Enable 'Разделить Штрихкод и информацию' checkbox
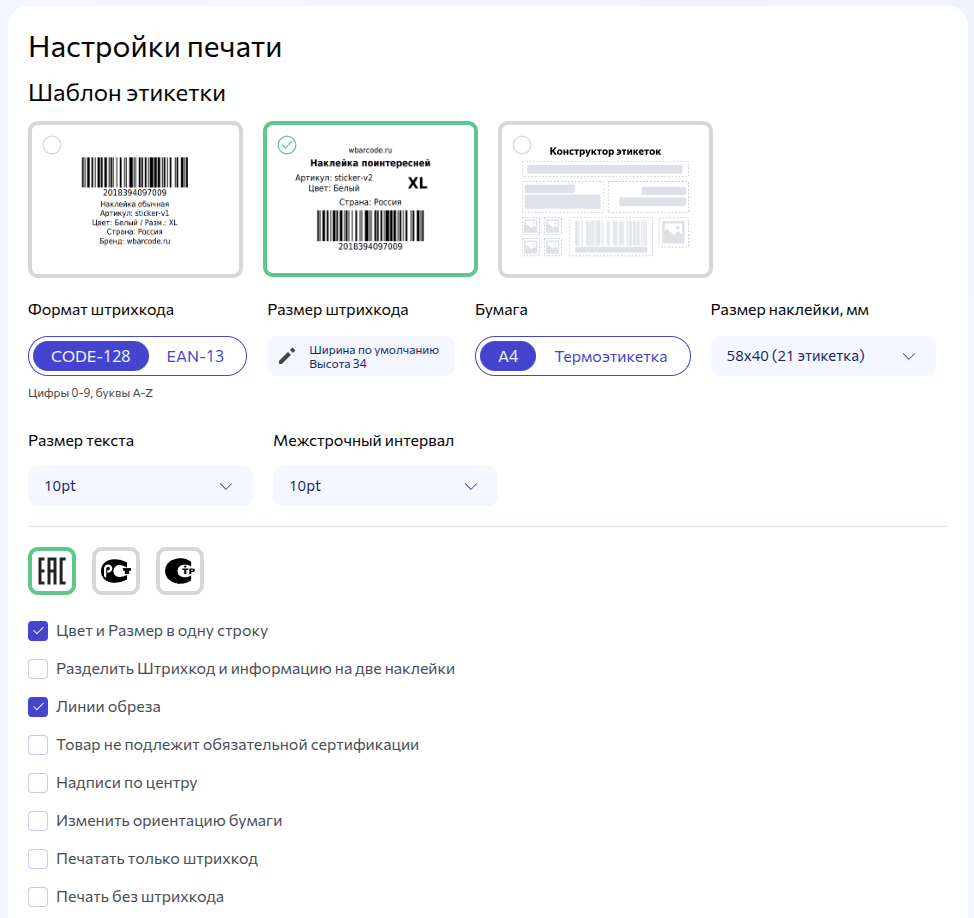 pyautogui.click(x=38, y=668)
